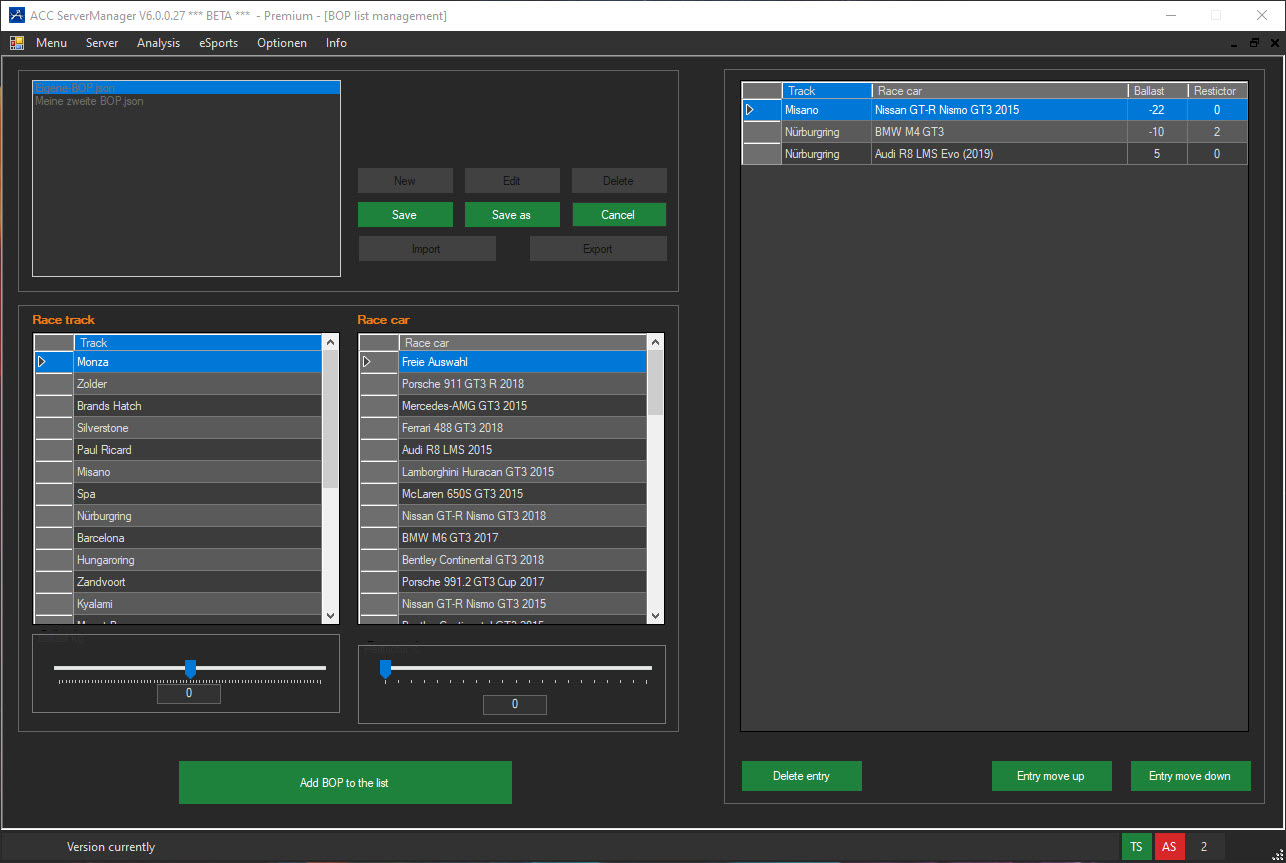The width and height of the screenshot is (1286, 863).
Task: Click row arrow marker beside Monza
Action: coord(43,362)
